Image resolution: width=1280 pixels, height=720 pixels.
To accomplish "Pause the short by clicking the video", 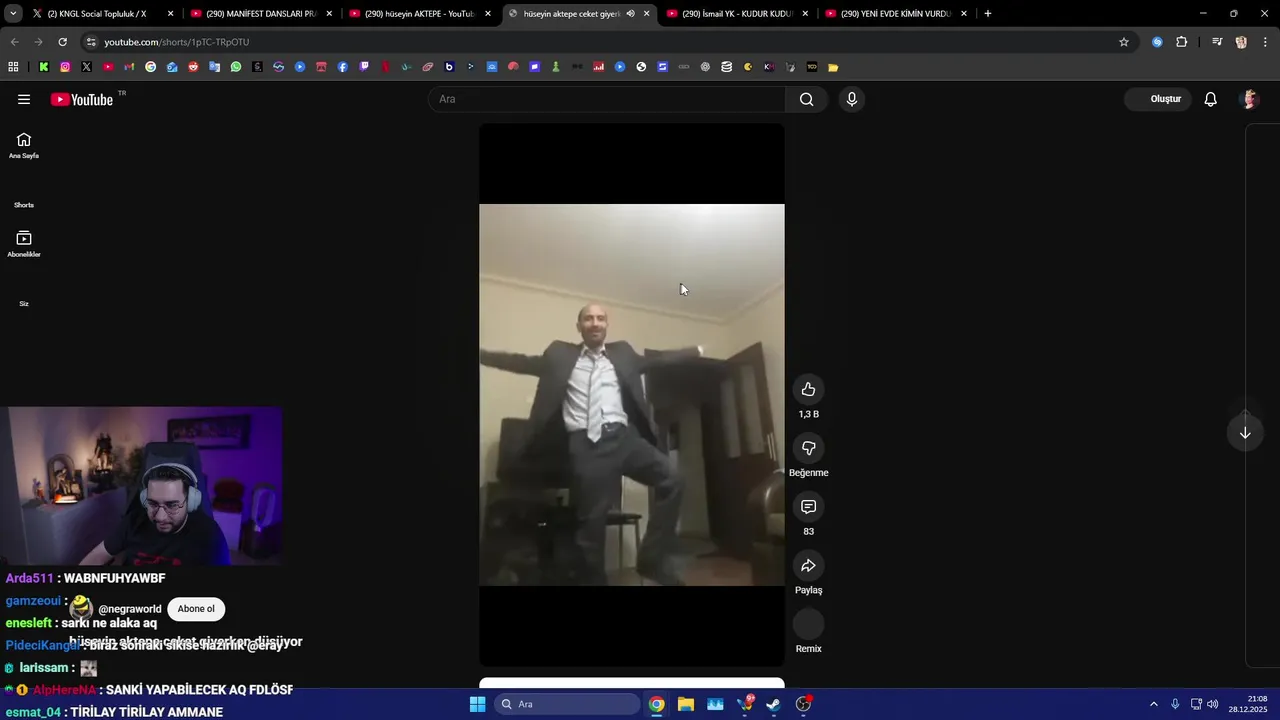I will (632, 395).
